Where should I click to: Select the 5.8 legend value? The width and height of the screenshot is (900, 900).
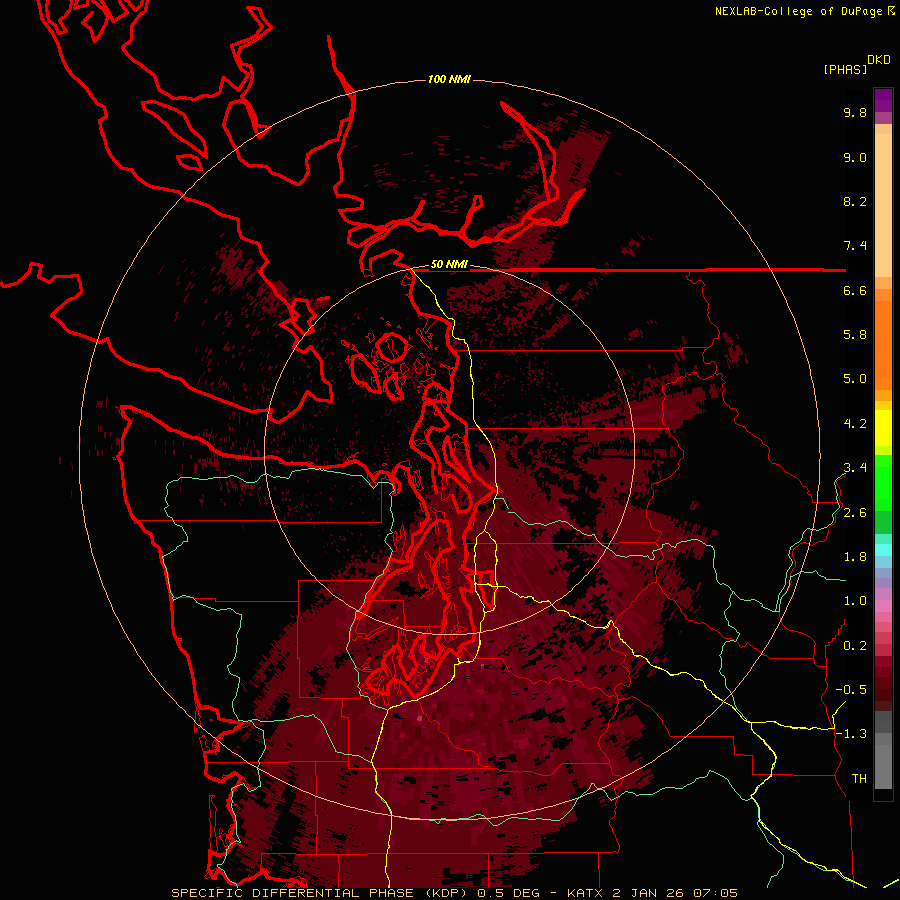click(x=855, y=335)
